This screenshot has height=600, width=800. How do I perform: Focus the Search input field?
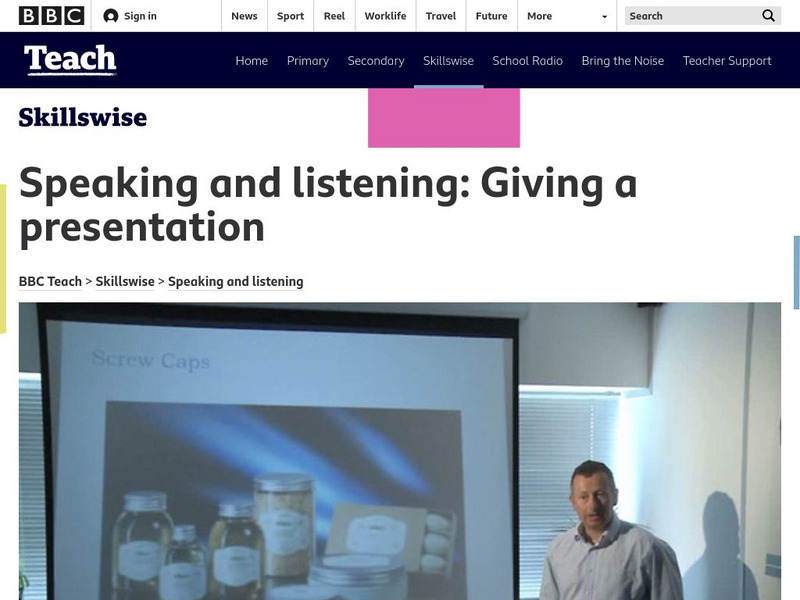[x=692, y=16]
